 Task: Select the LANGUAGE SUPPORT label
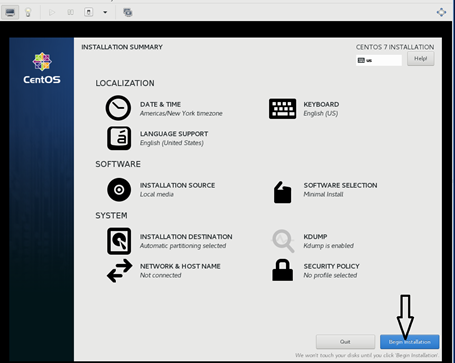pos(174,134)
